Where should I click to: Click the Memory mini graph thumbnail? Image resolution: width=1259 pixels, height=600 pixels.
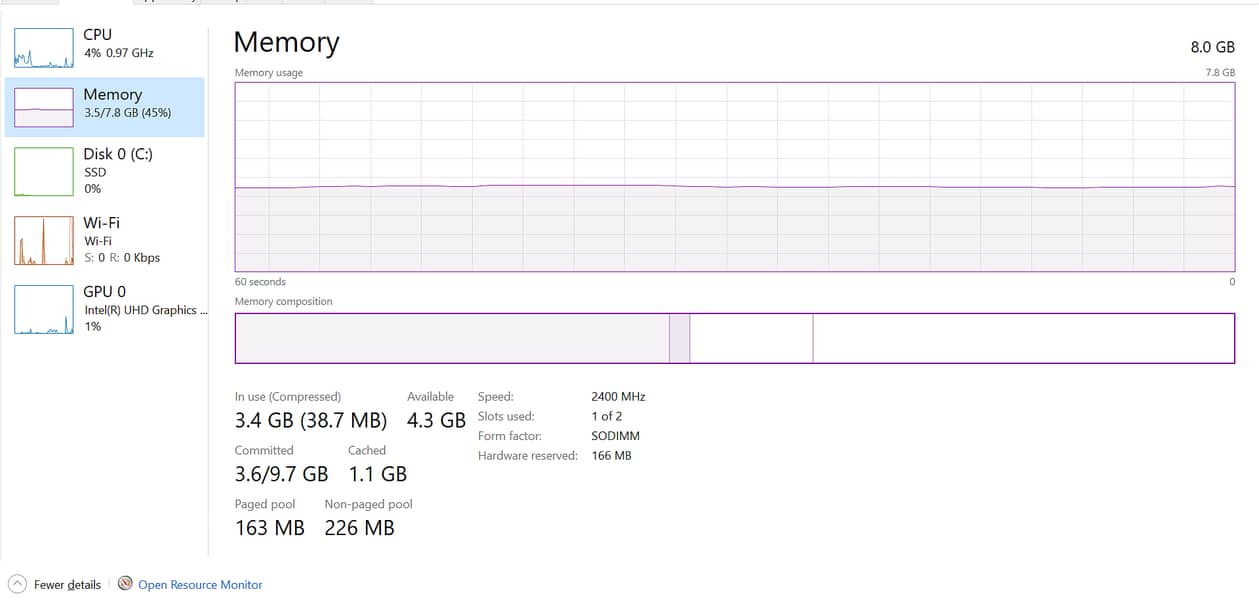coord(44,107)
